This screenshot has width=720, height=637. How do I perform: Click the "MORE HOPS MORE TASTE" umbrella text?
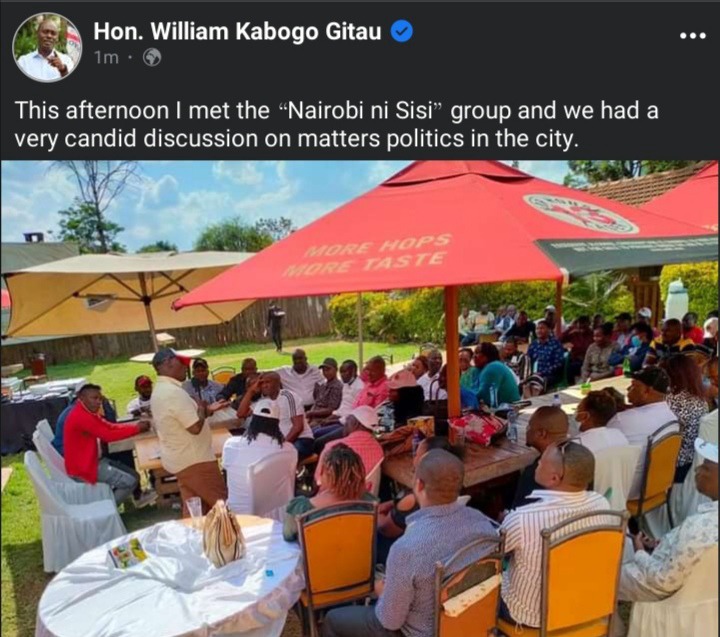(366, 255)
